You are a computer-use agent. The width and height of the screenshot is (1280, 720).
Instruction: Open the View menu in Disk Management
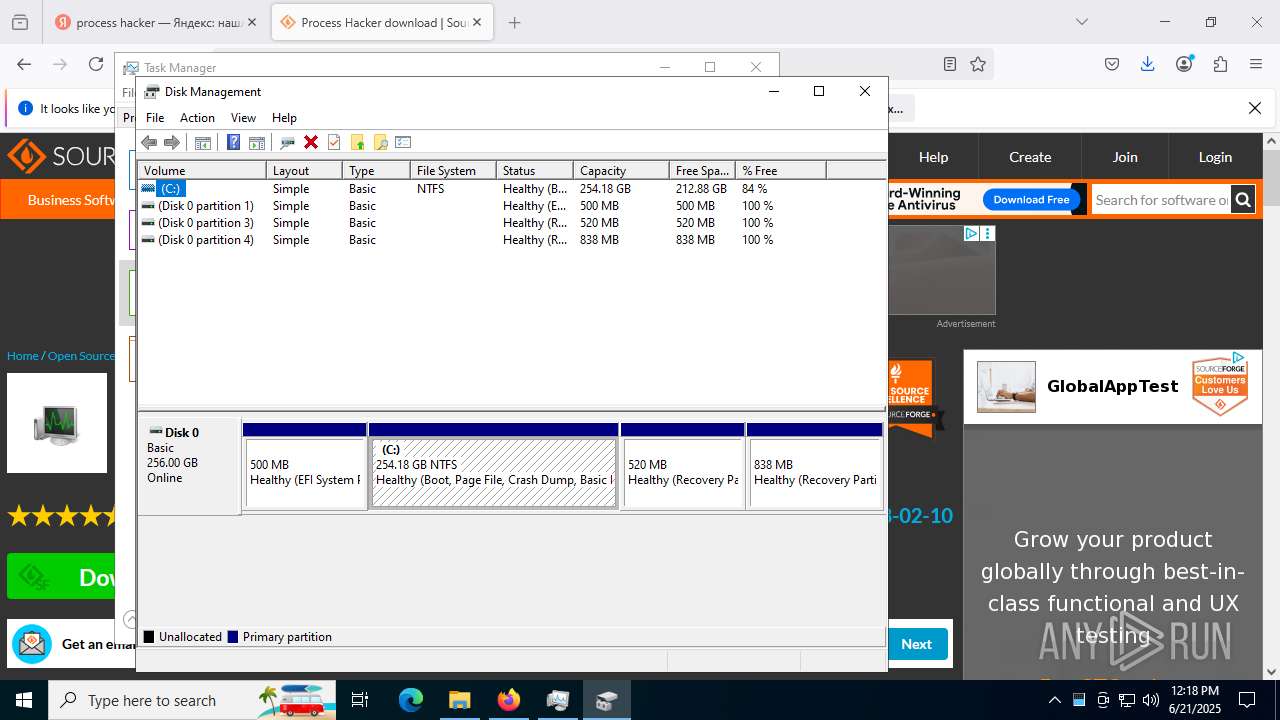243,118
